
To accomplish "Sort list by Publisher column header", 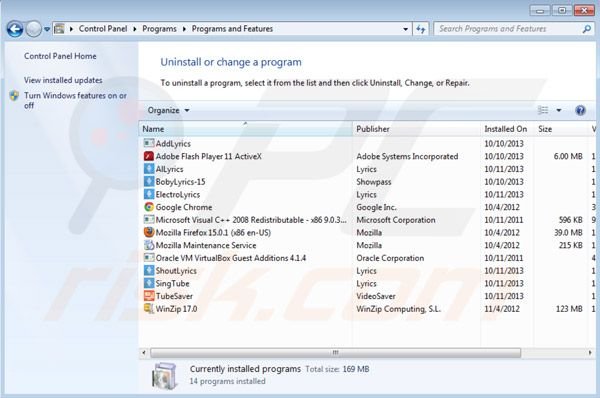I will click(x=416, y=129).
